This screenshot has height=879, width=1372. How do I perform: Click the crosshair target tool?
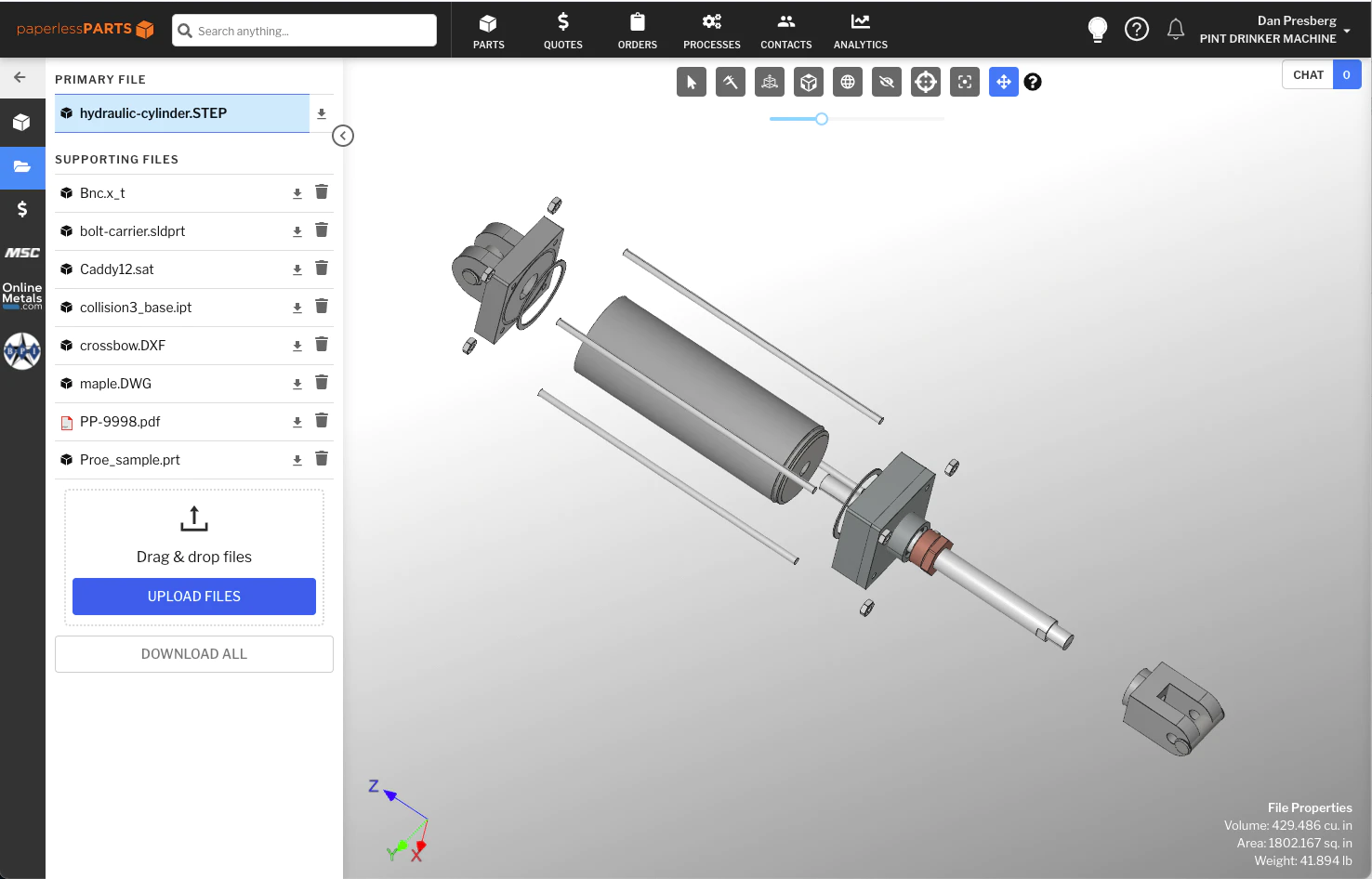click(926, 82)
